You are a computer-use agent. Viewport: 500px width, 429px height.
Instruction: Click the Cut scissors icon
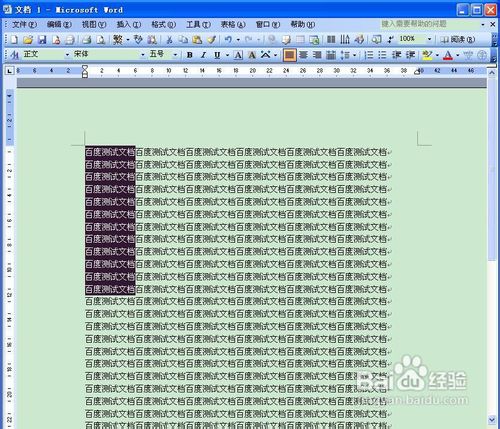pos(169,40)
